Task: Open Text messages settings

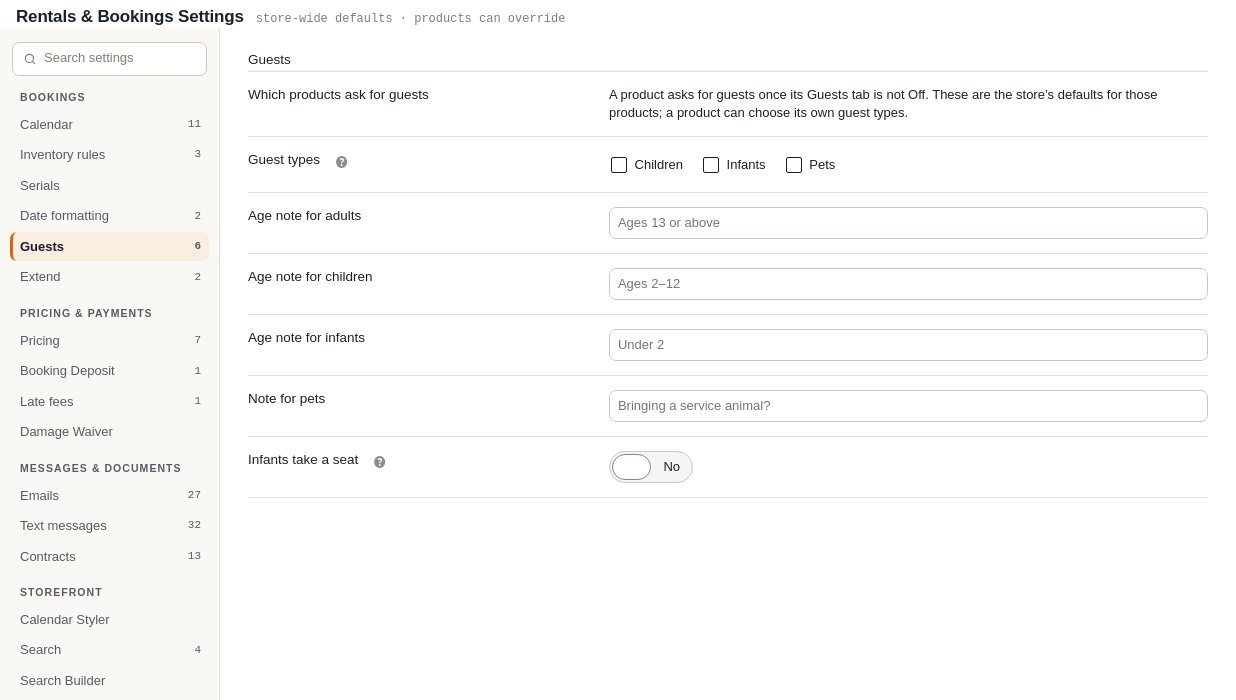Action: [x=110, y=526]
